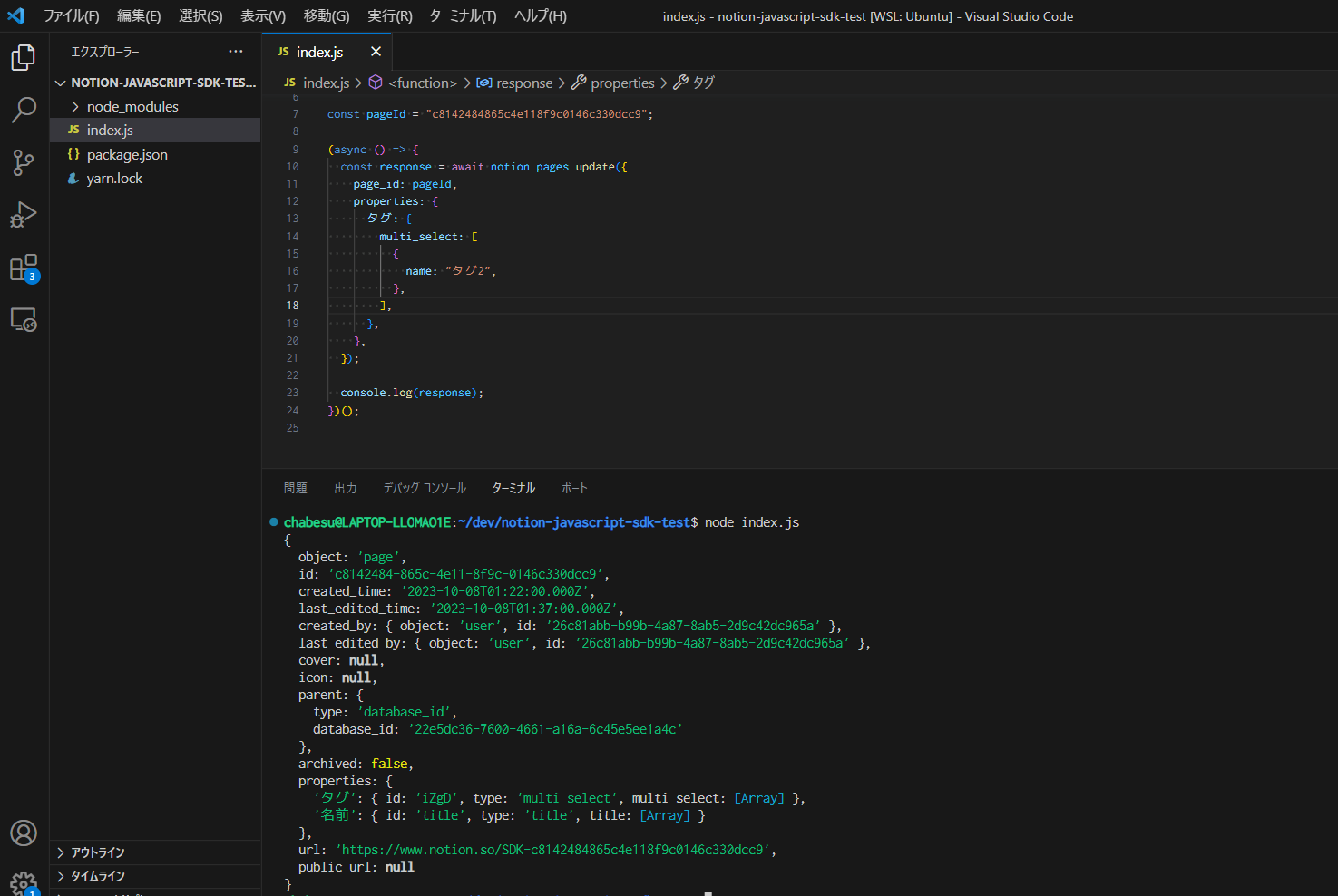Expand the タイムライン section
Viewport: 1338px width, 896px height.
click(x=155, y=876)
